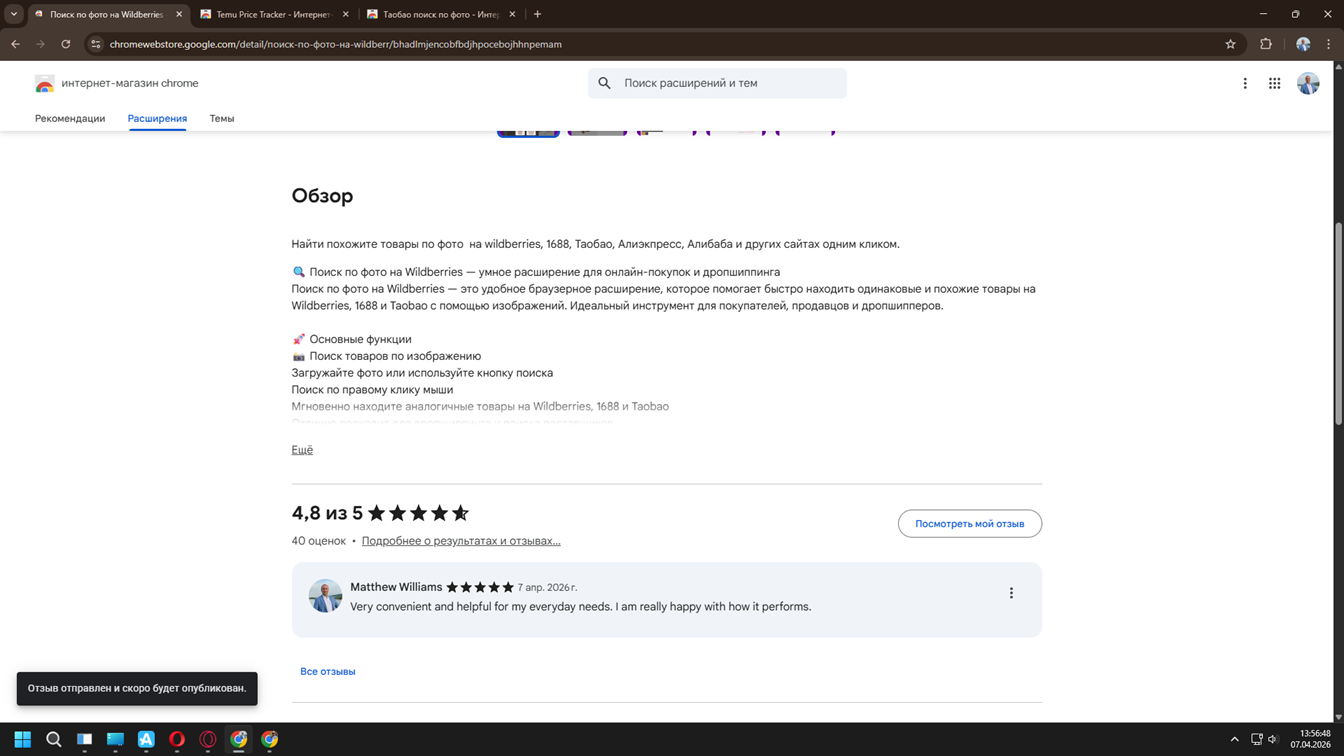1344x756 pixels.
Task: Close the Поиск по фото на Wildberries tab
Action: tap(179, 14)
